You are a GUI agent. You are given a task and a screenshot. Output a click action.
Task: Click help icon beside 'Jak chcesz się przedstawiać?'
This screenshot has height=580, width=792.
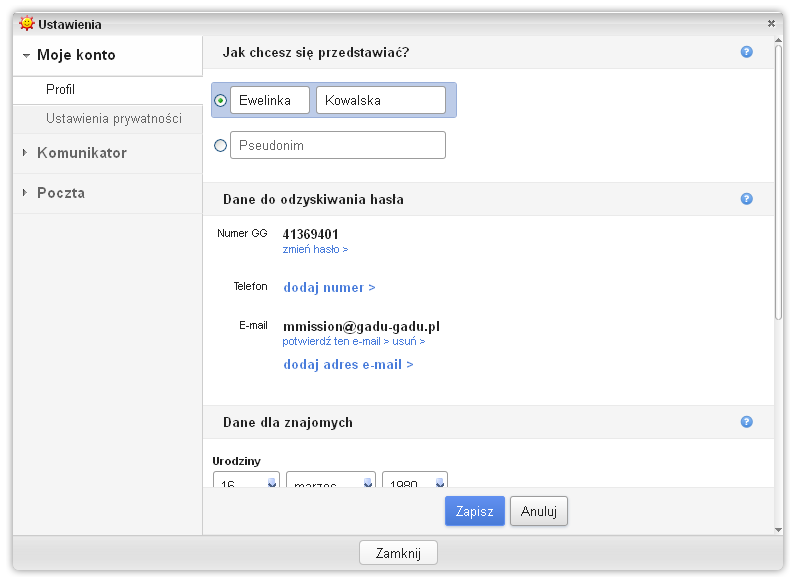click(x=746, y=52)
